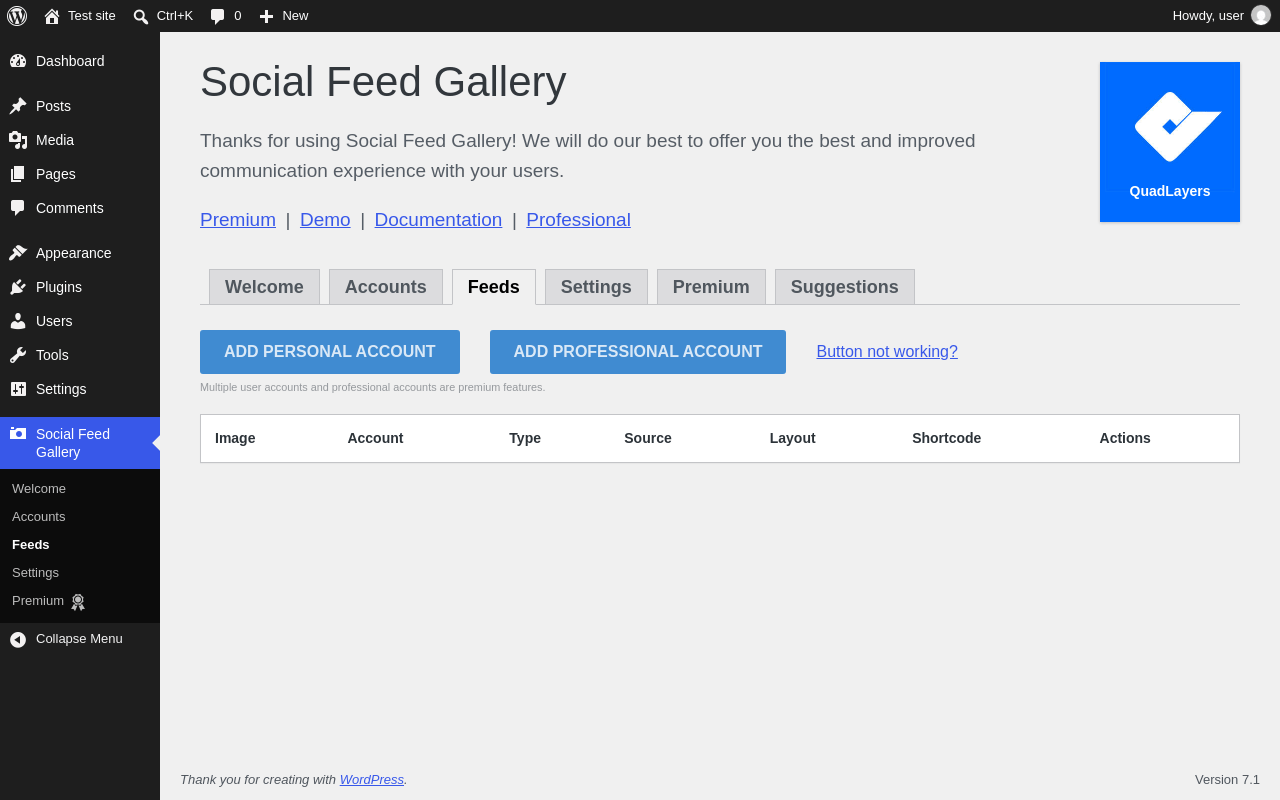
Task: Open the Button not working? link
Action: [x=887, y=352]
